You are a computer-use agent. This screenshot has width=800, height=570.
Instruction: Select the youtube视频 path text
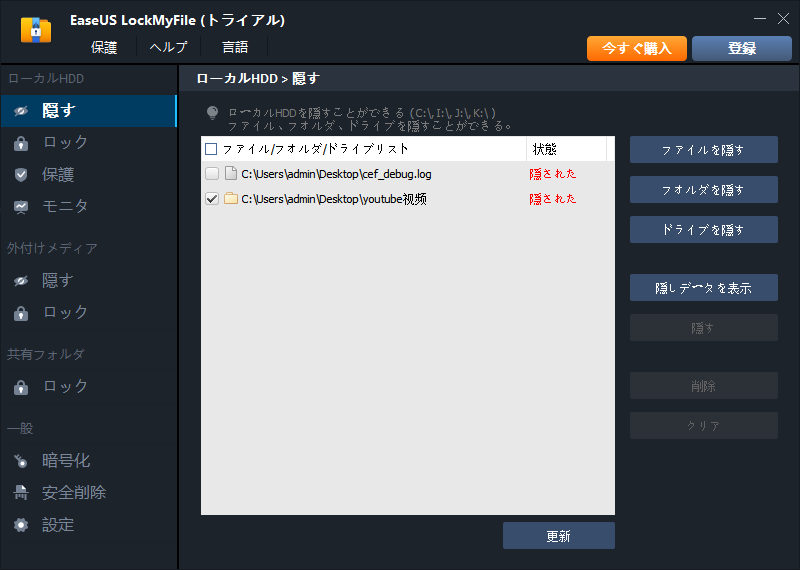(334, 199)
